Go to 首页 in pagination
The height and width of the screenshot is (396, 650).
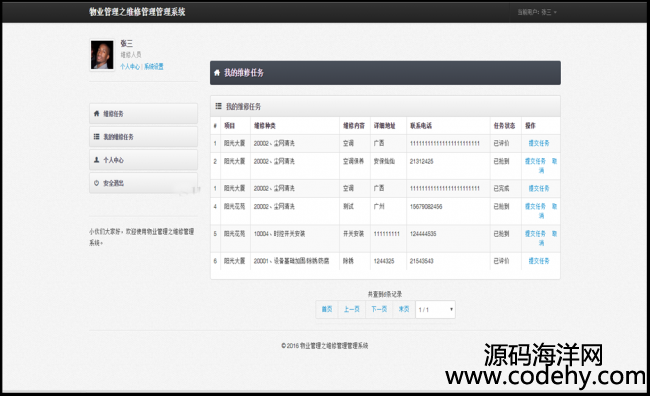[x=327, y=309]
